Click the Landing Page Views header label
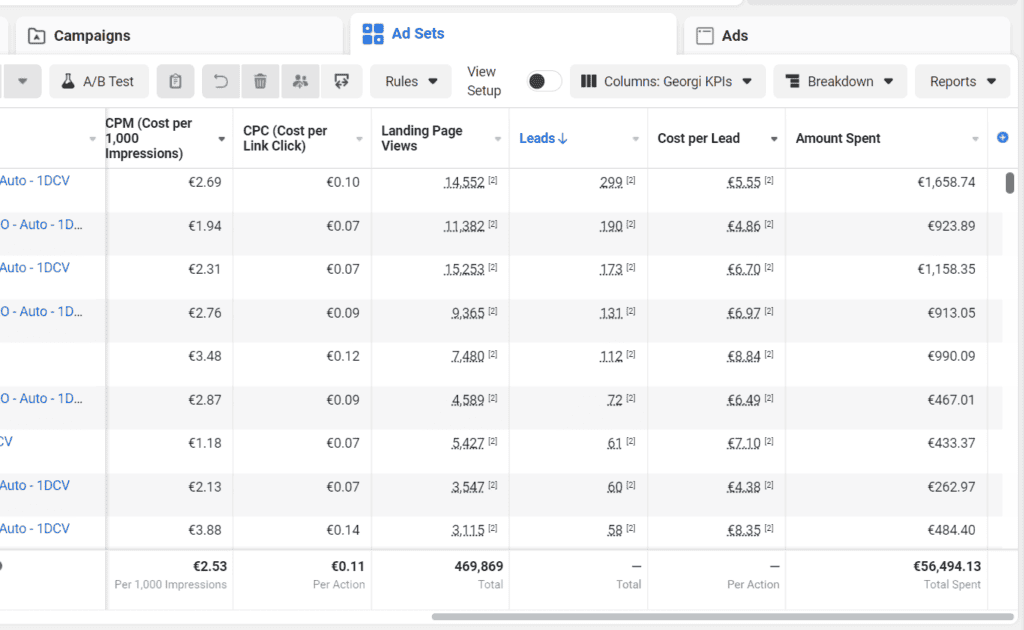This screenshot has height=630, width=1024. [422, 138]
